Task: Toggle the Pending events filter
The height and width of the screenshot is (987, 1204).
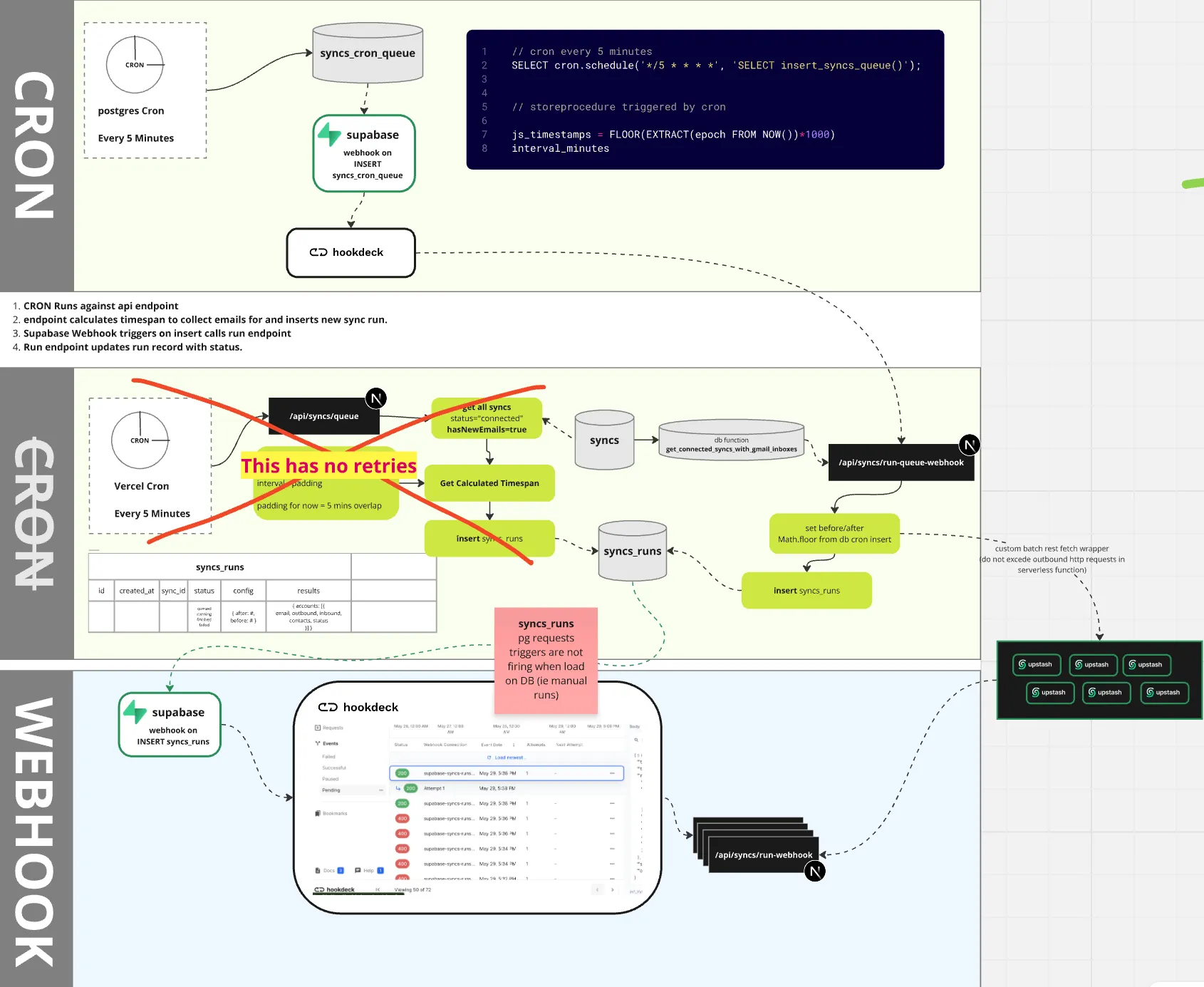Action: pos(331,790)
